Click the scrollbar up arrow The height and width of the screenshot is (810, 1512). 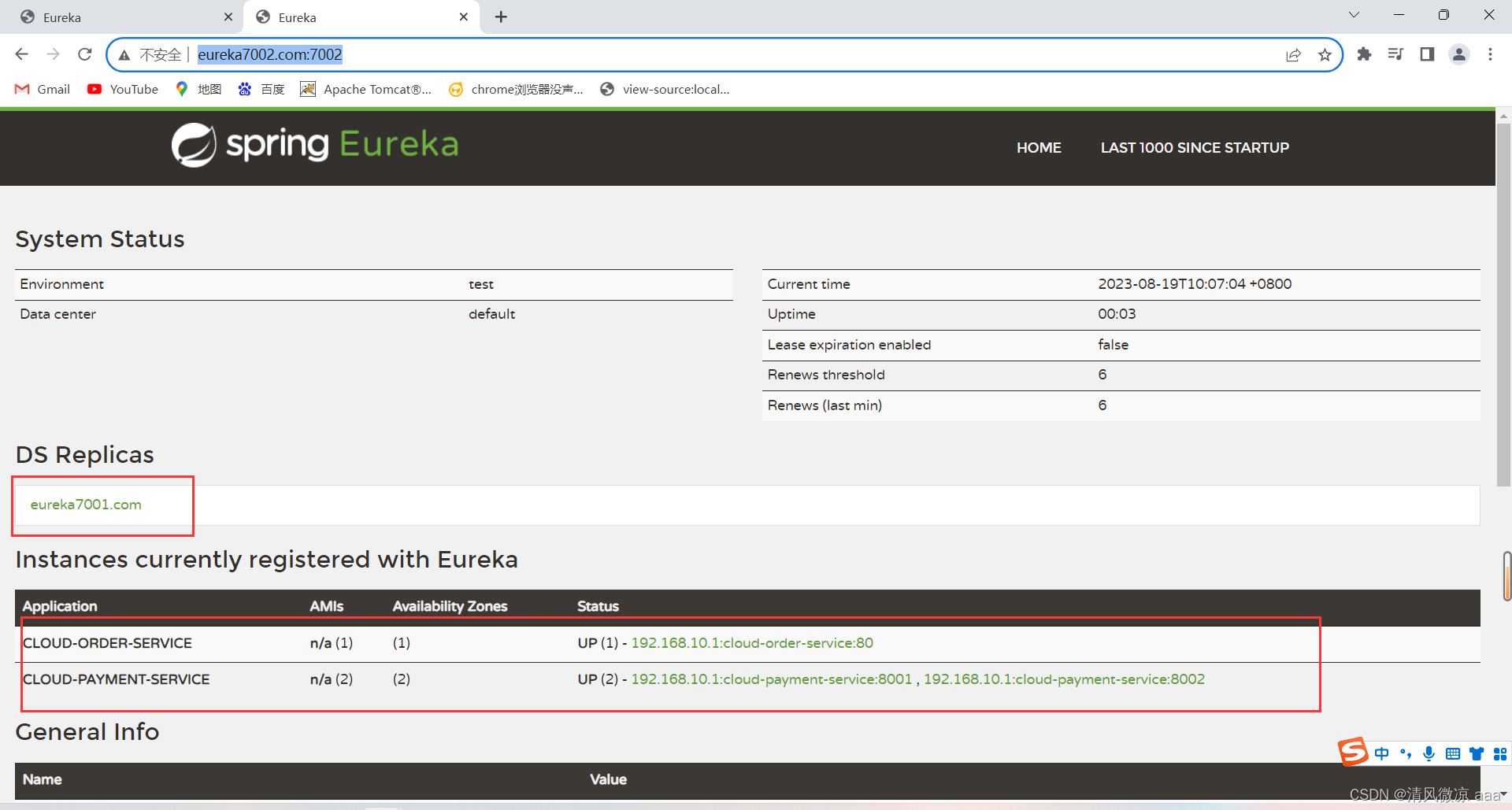(x=1503, y=116)
